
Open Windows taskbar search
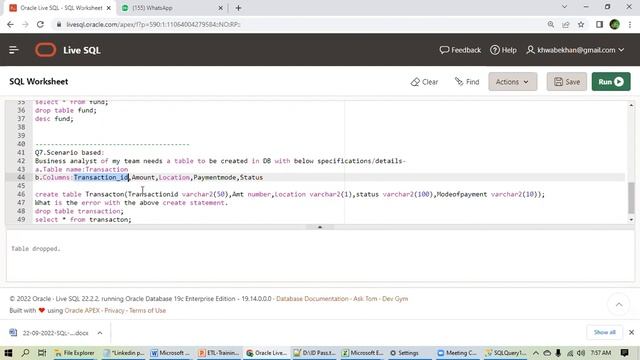point(25,353)
